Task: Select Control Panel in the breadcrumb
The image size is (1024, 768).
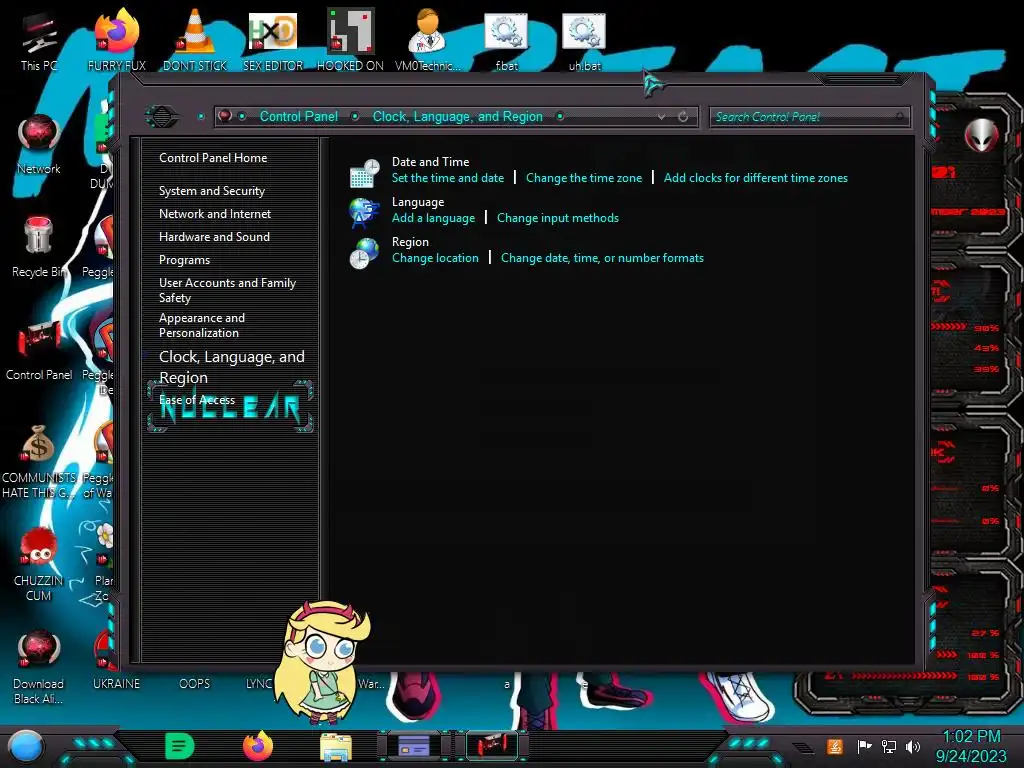Action: [298, 116]
